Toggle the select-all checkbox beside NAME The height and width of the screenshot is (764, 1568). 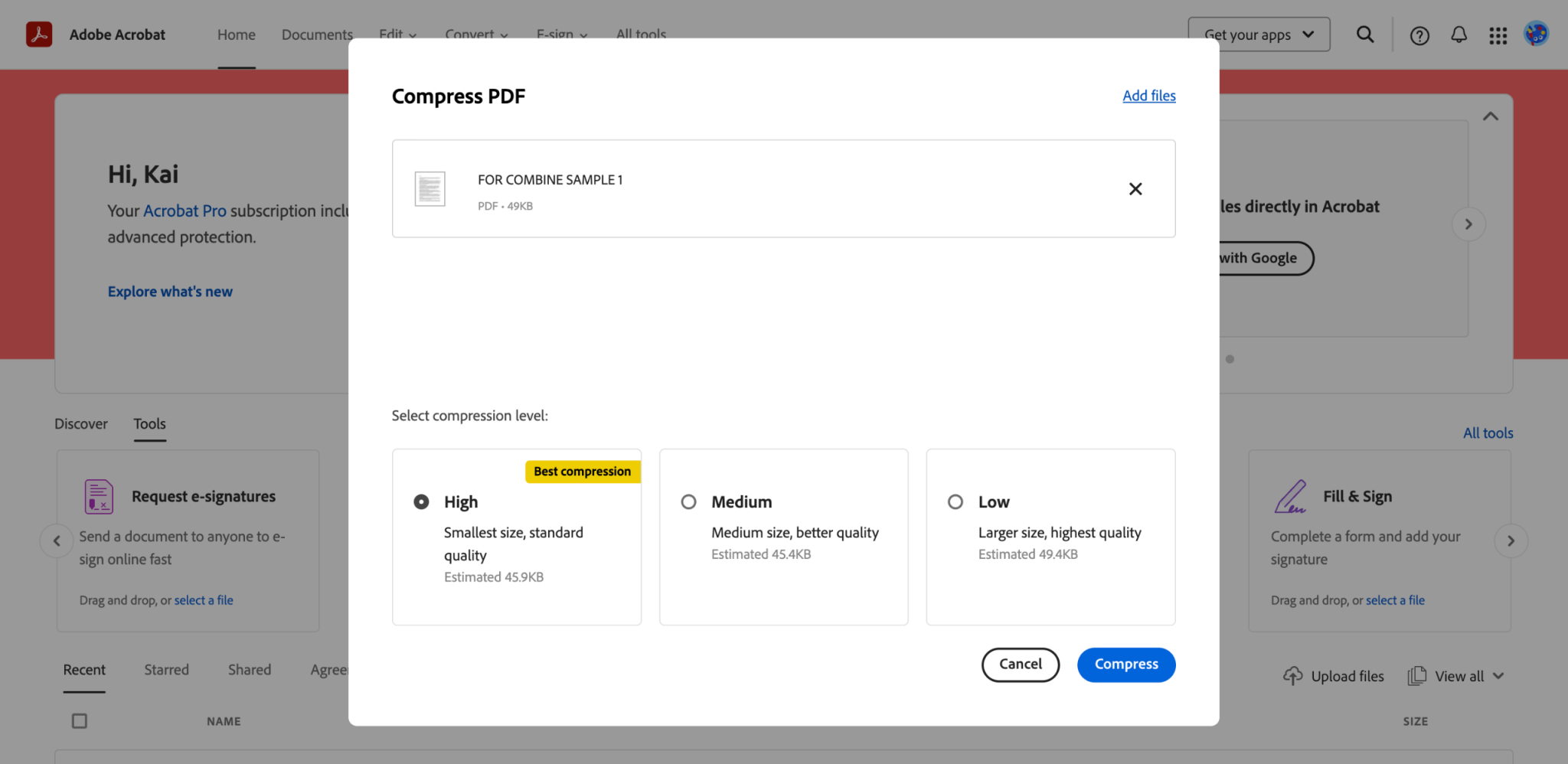[x=80, y=721]
